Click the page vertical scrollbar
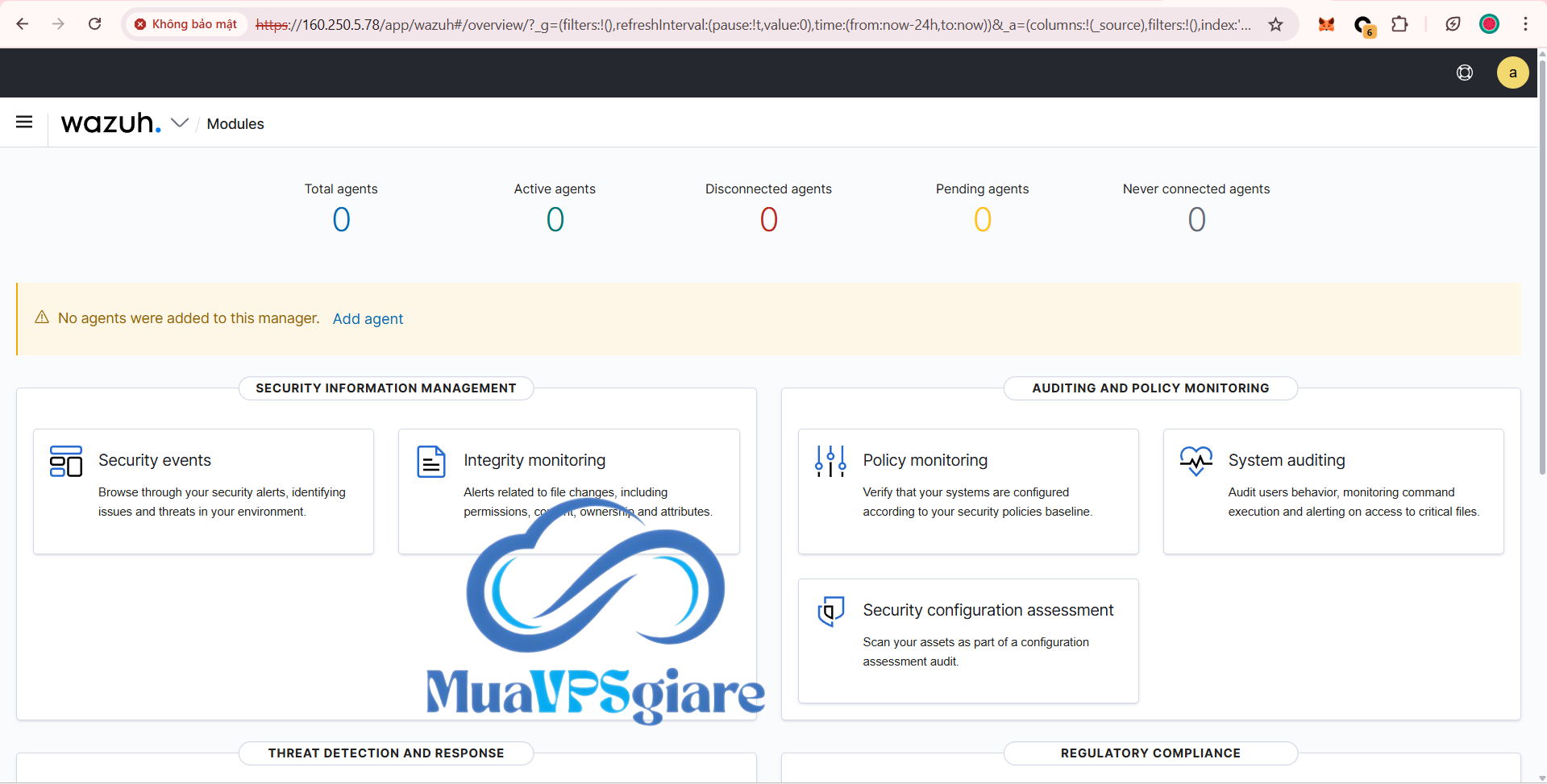 (1541, 266)
